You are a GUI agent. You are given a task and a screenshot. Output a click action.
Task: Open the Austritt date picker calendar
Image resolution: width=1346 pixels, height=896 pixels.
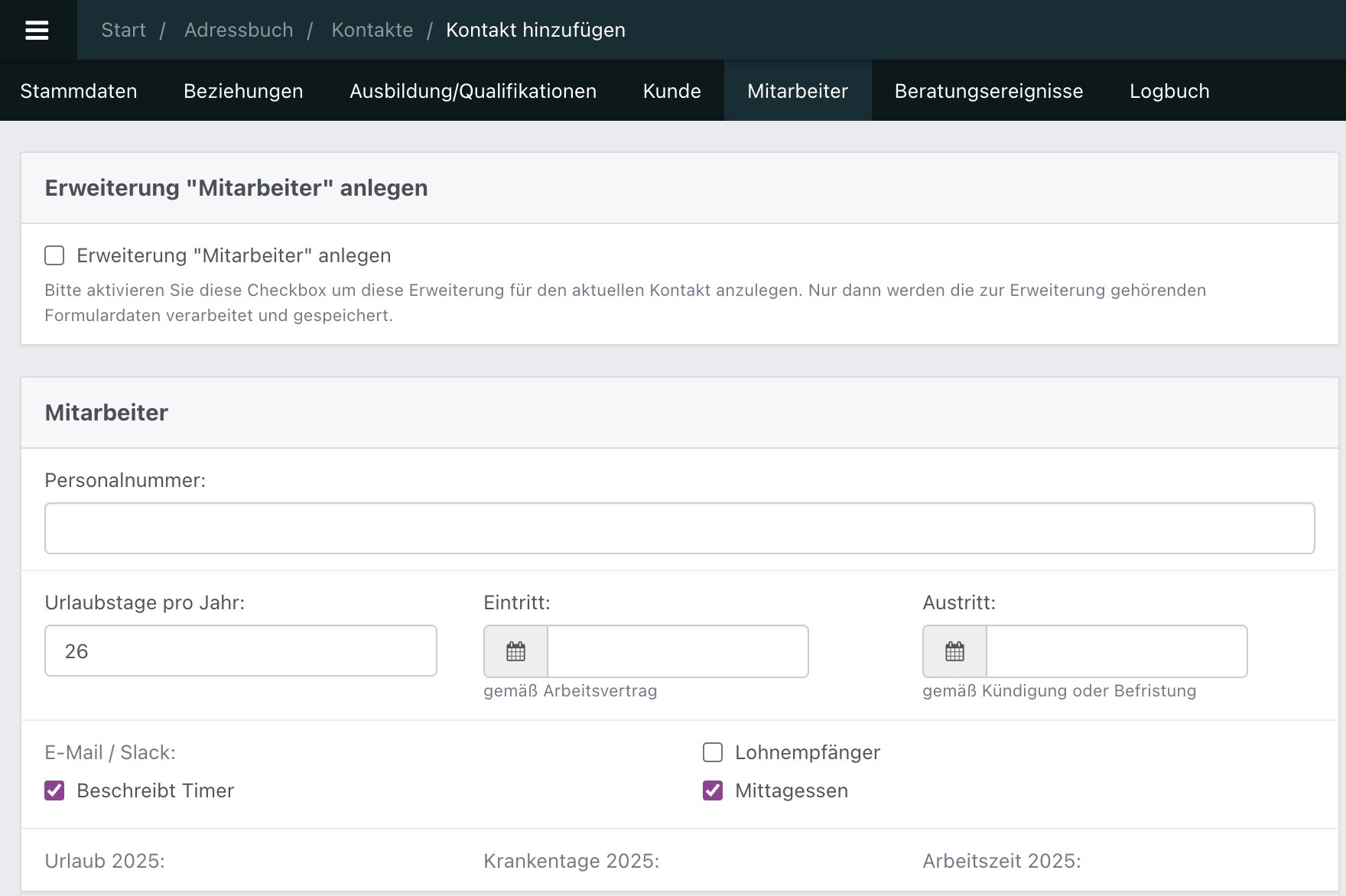pyautogui.click(x=953, y=651)
